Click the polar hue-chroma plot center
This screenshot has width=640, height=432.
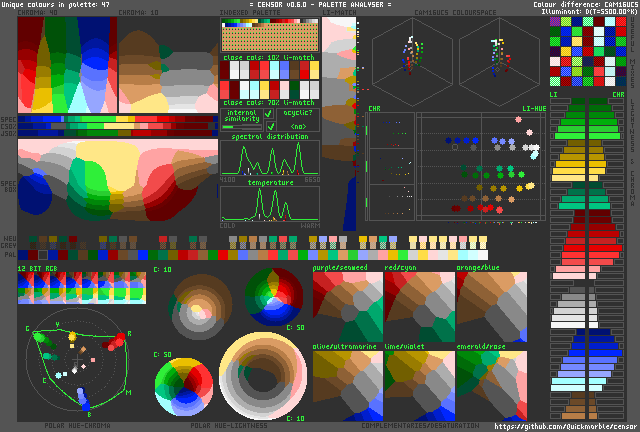tap(77, 360)
